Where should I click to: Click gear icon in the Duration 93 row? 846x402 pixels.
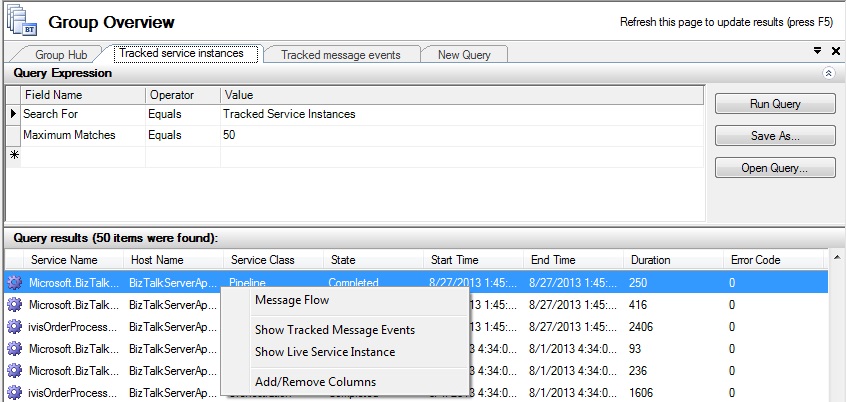point(15,349)
